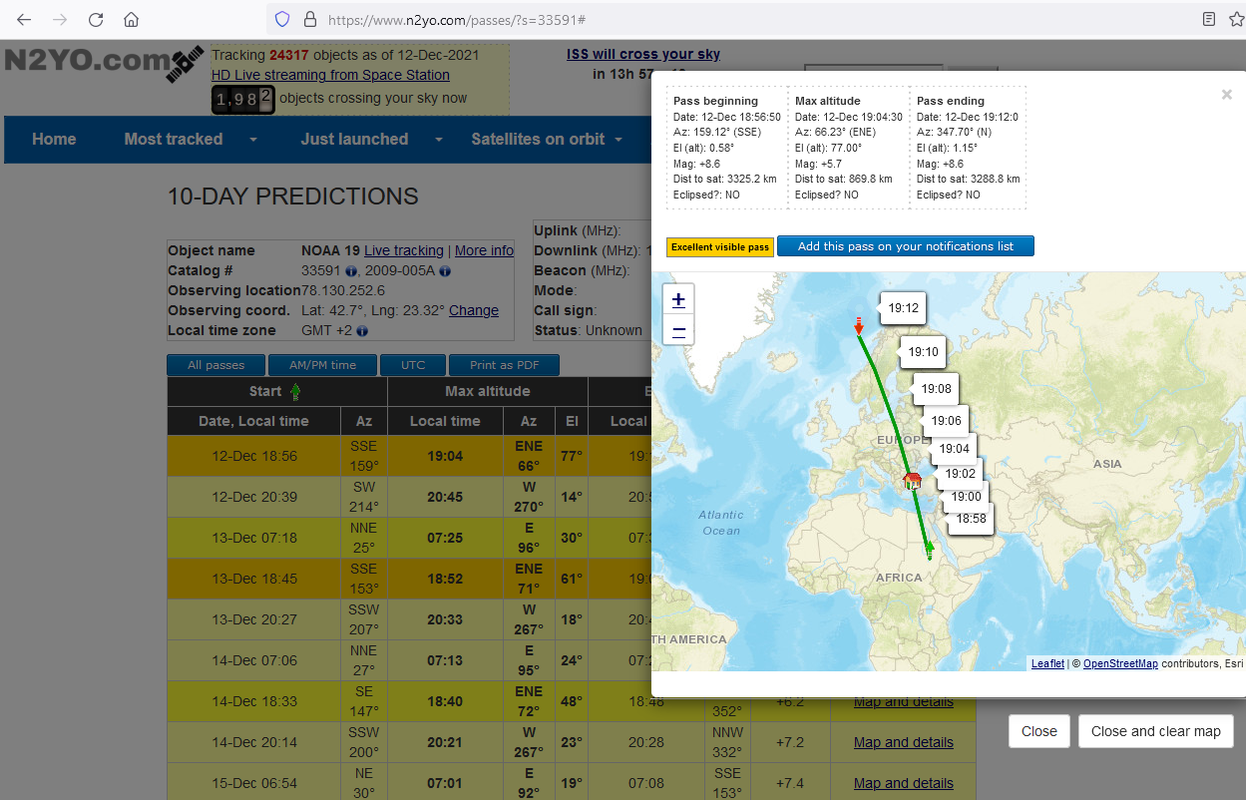Image resolution: width=1246 pixels, height=800 pixels.
Task: Click the objects-crossing counter 1,982
Action: (x=243, y=98)
